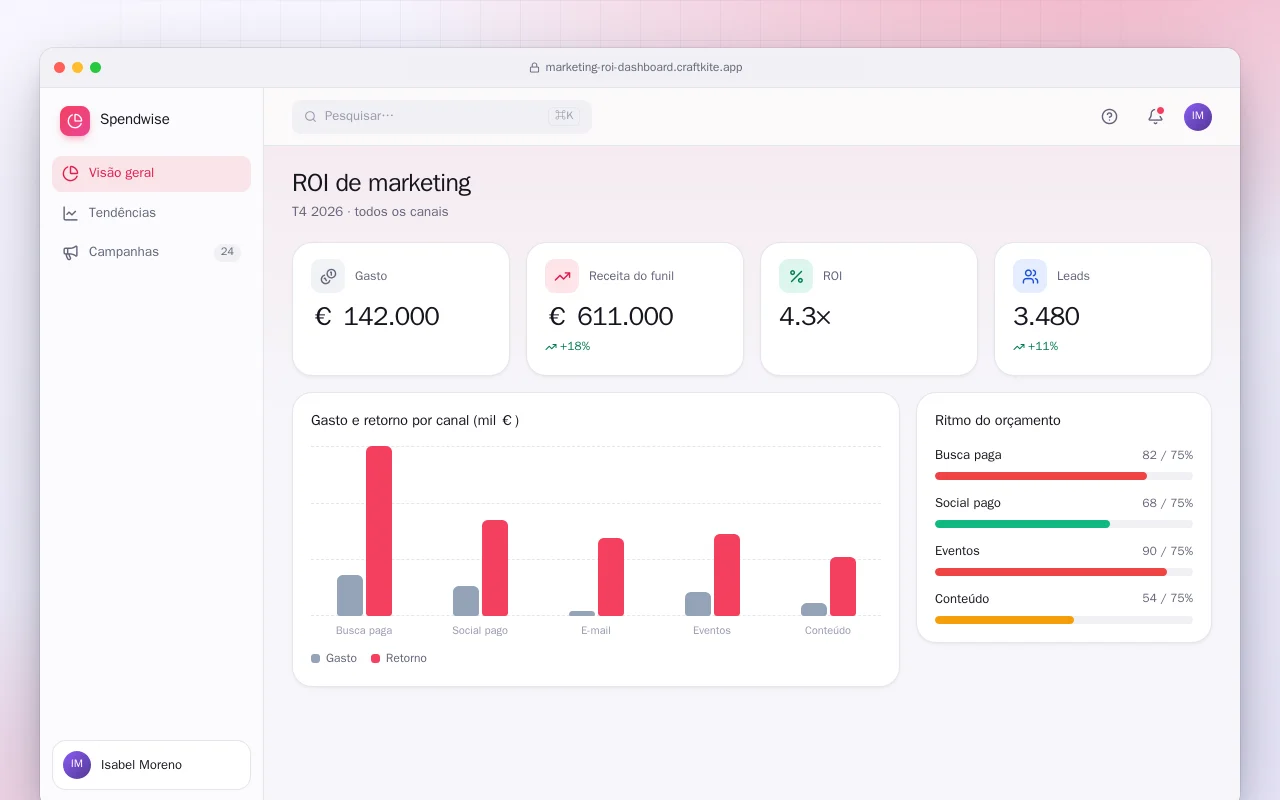
Task: Click the Social pago Retorno bar
Action: coord(495,568)
